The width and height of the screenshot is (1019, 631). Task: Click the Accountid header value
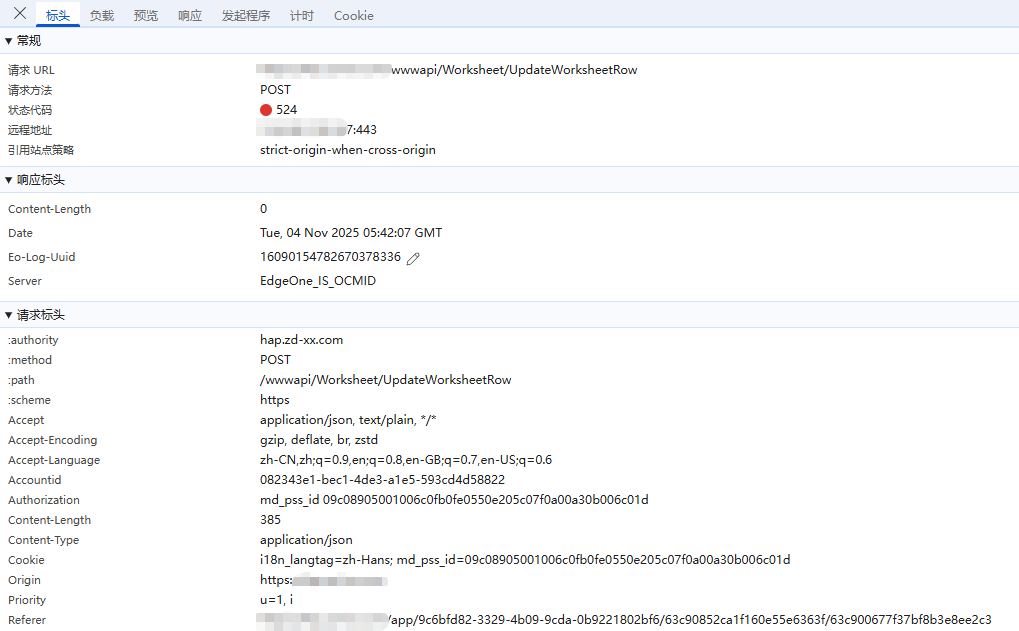point(382,480)
